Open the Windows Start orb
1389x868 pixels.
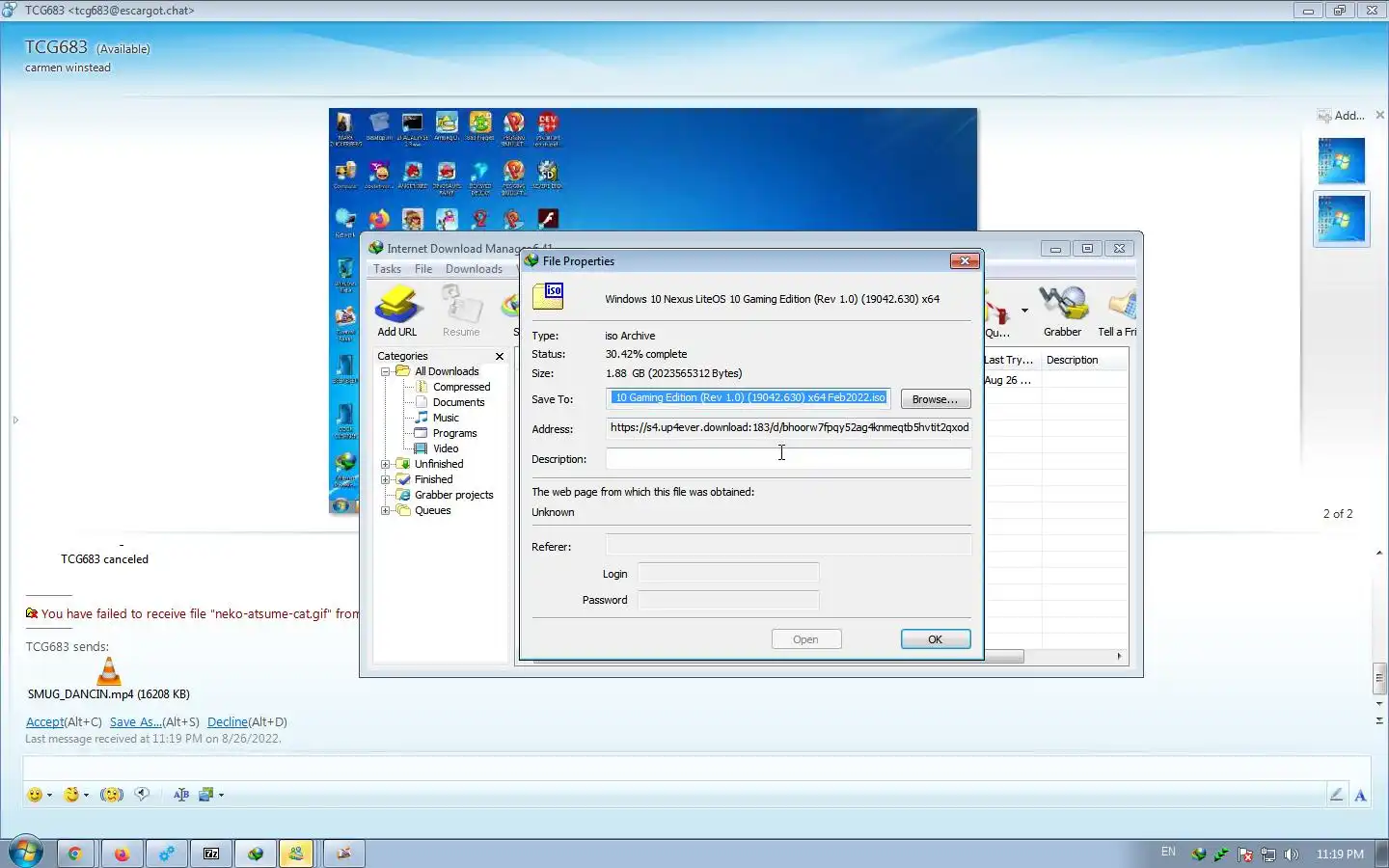point(26,853)
